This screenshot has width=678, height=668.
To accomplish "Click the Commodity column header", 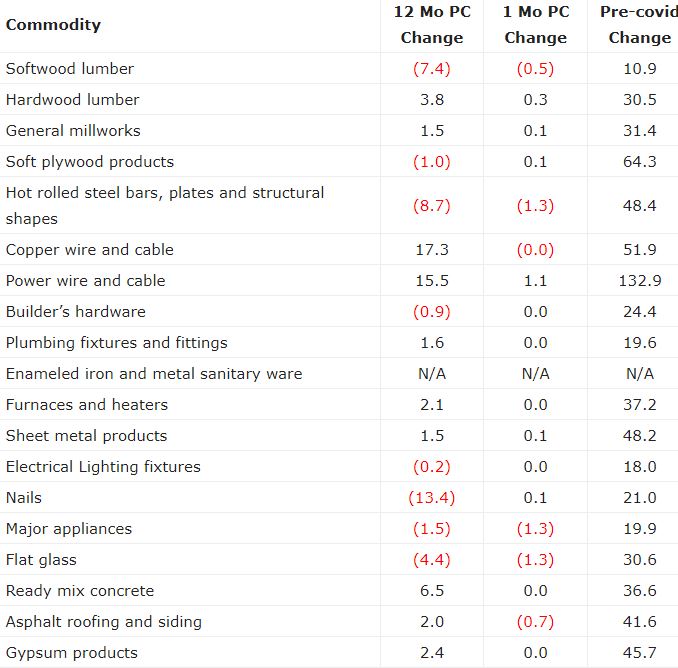I will [x=53, y=25].
